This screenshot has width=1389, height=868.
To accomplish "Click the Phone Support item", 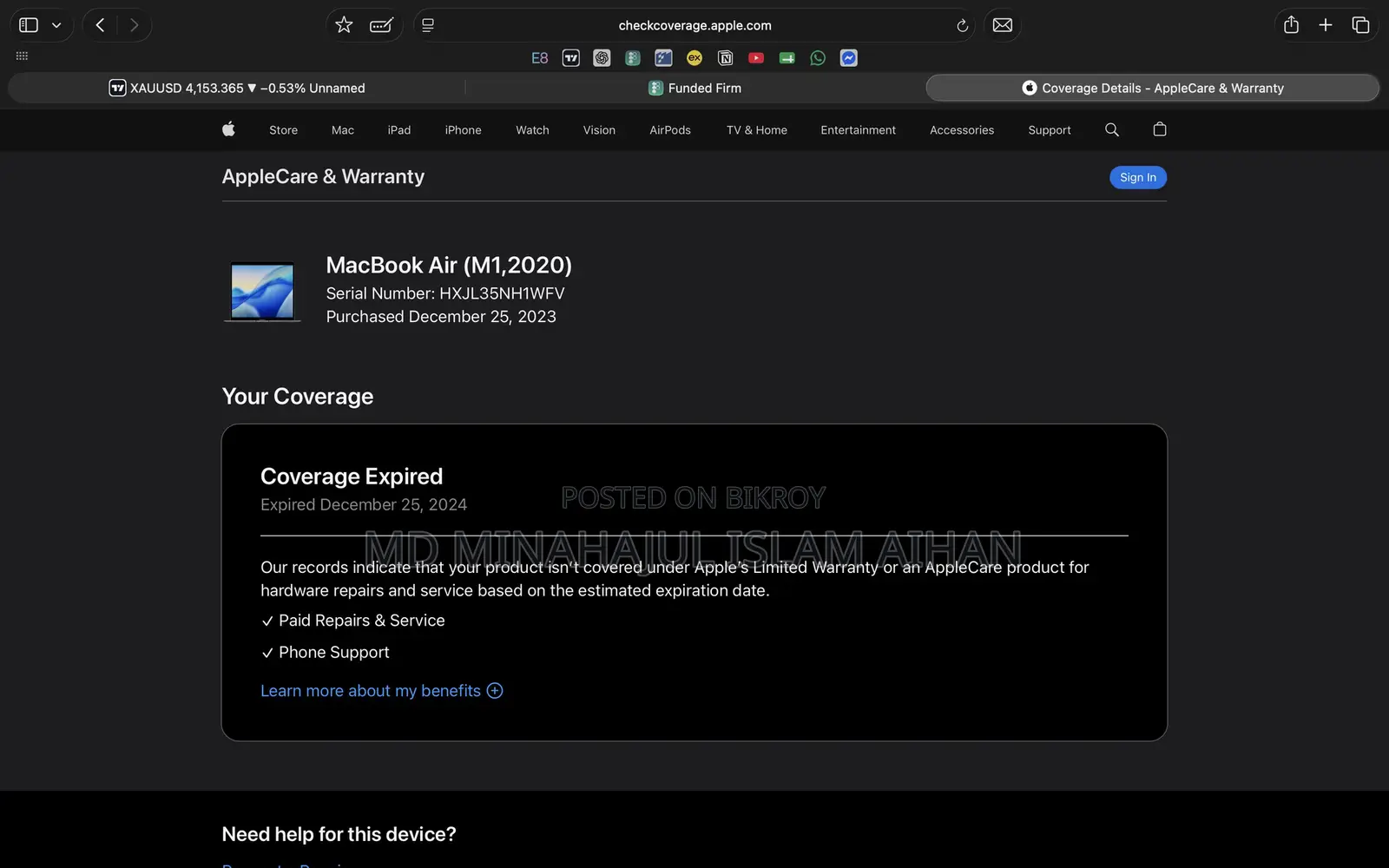I will pyautogui.click(x=326, y=653).
